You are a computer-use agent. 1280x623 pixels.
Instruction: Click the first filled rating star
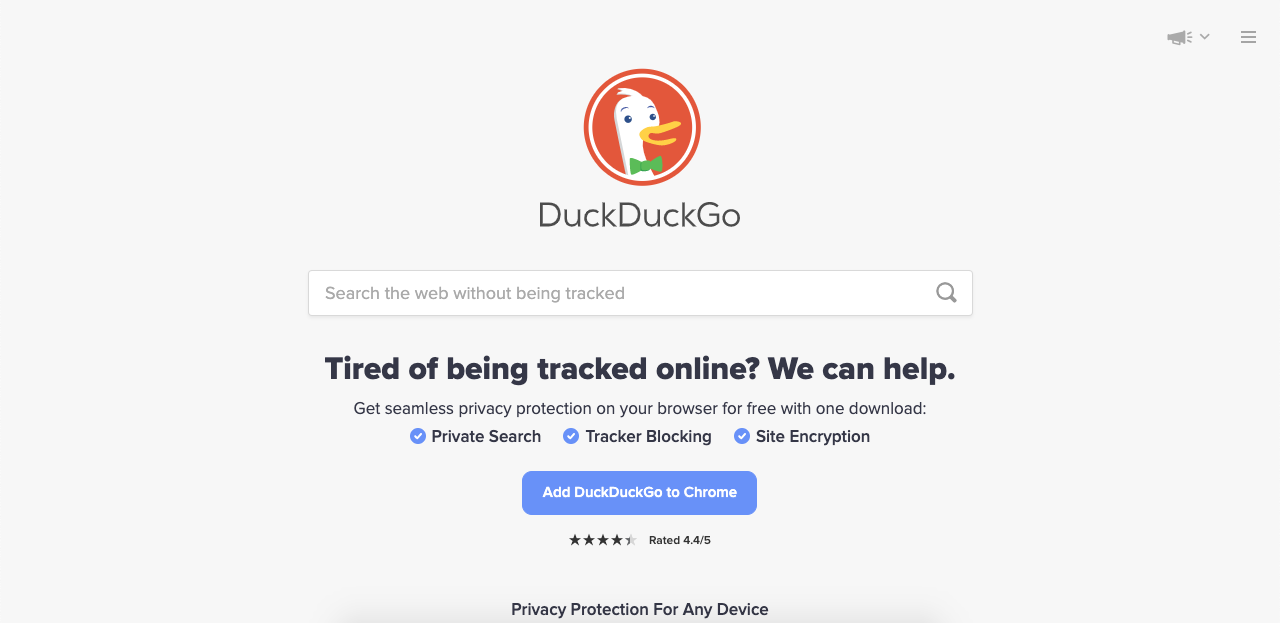point(575,540)
